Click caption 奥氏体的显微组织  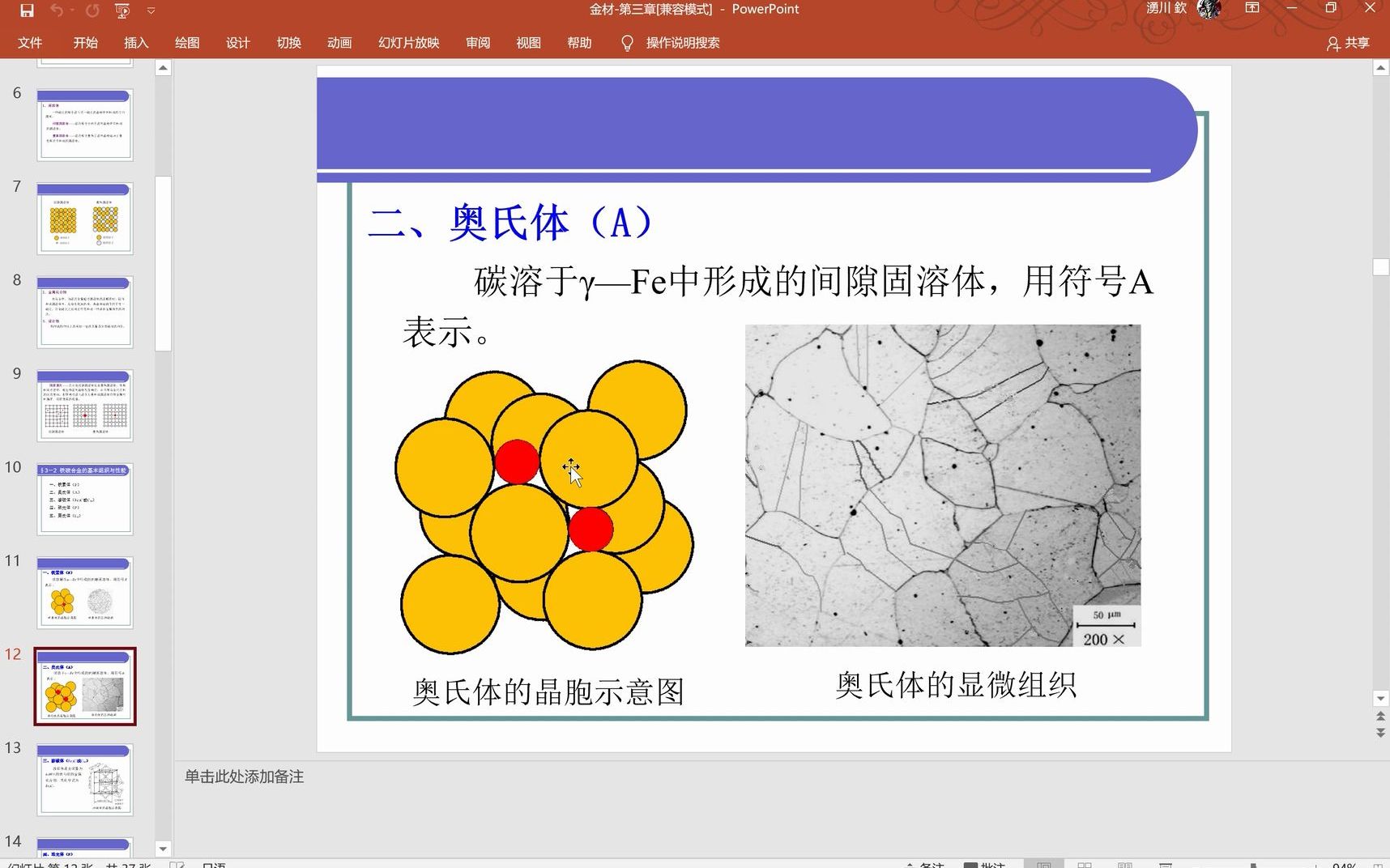[x=956, y=685]
